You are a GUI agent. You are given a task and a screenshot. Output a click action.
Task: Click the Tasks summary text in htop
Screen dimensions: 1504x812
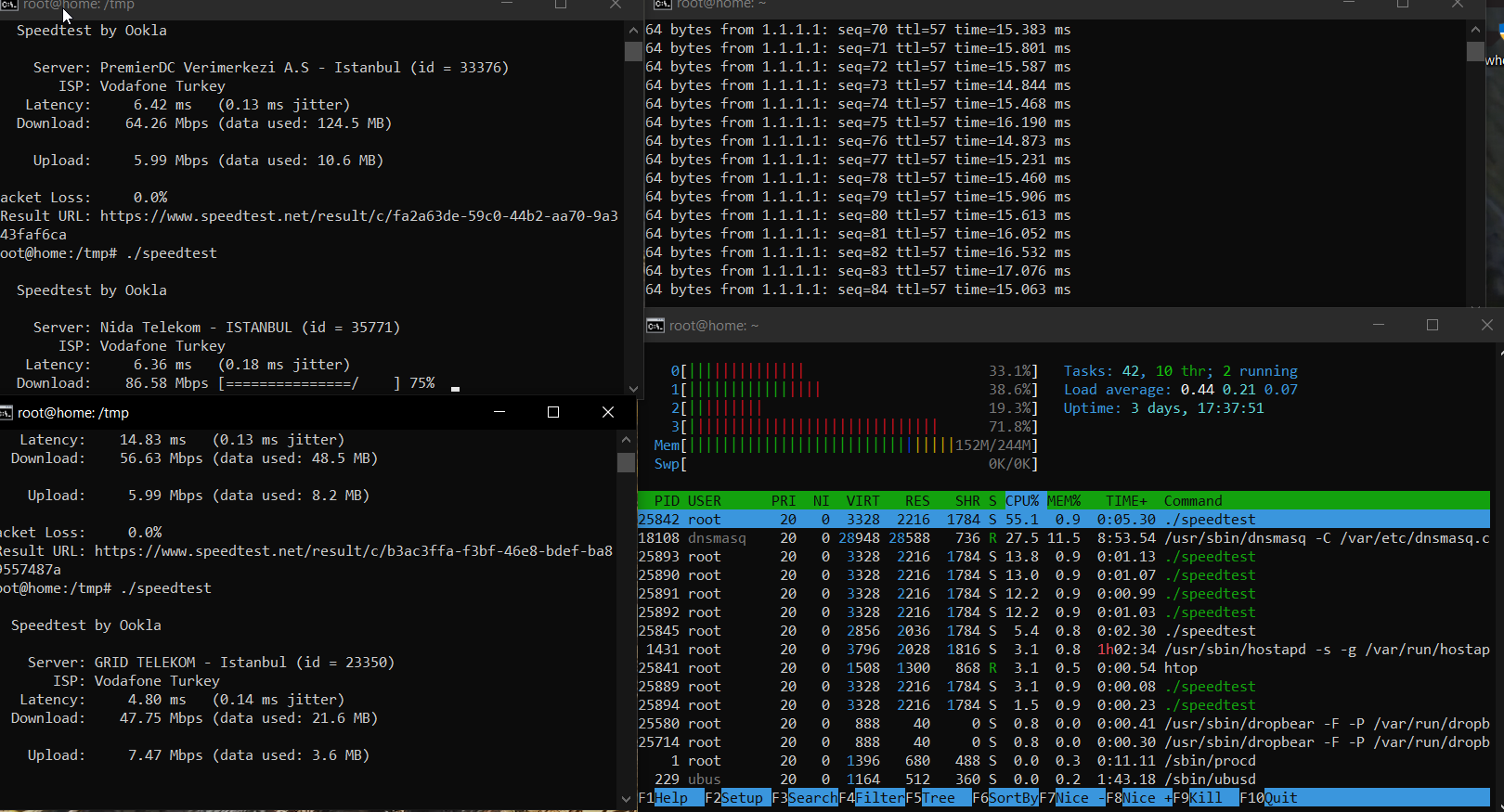click(1181, 371)
